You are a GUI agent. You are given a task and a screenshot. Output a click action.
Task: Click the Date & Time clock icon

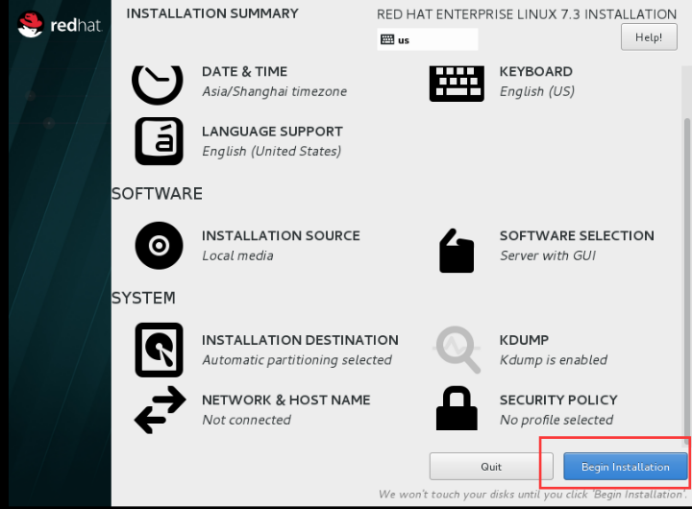coord(158,85)
